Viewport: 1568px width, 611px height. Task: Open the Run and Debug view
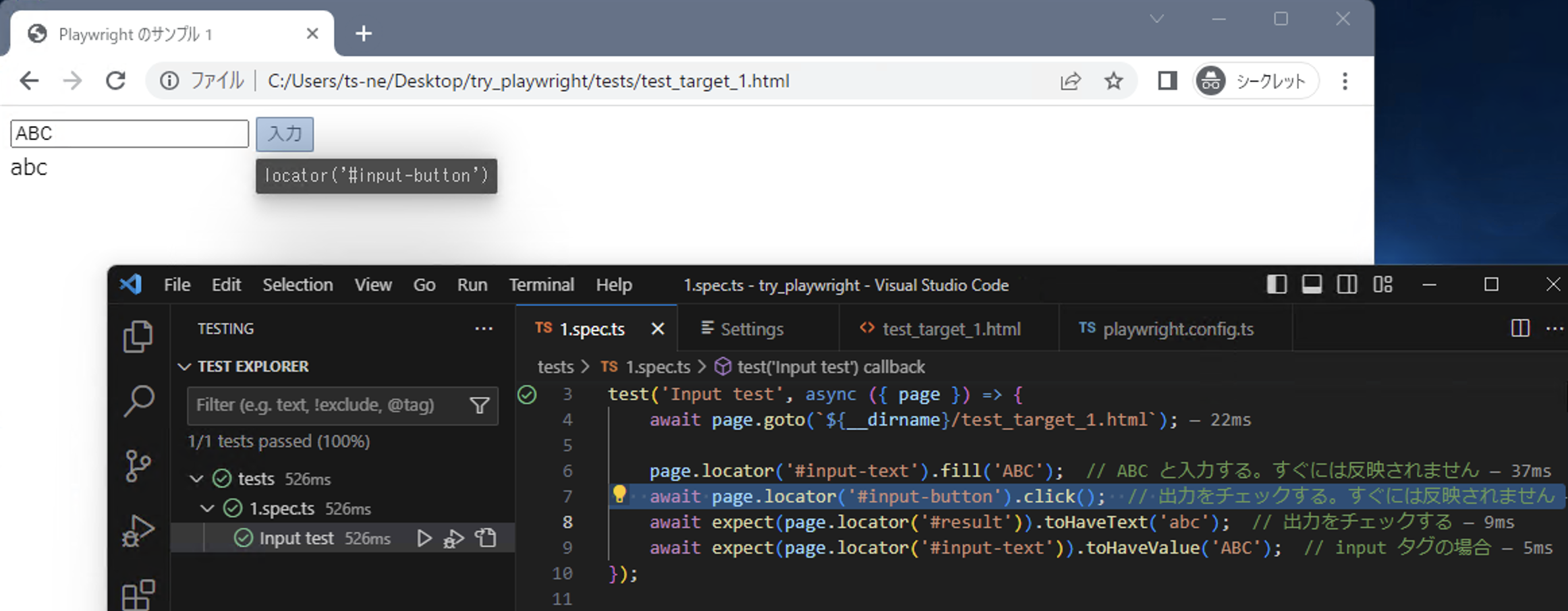click(x=138, y=531)
